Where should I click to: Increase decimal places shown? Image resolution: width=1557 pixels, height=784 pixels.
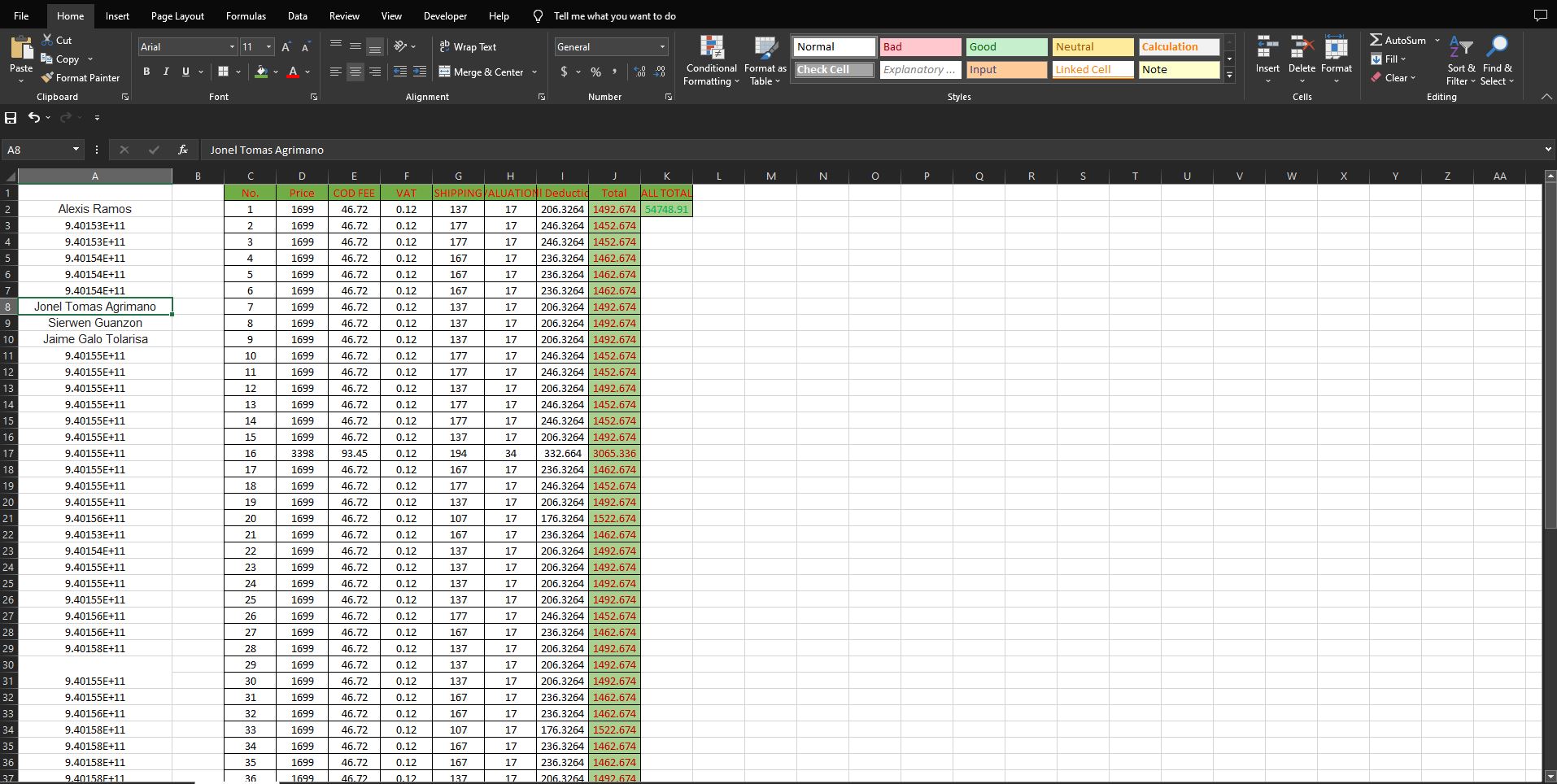pyautogui.click(x=640, y=72)
